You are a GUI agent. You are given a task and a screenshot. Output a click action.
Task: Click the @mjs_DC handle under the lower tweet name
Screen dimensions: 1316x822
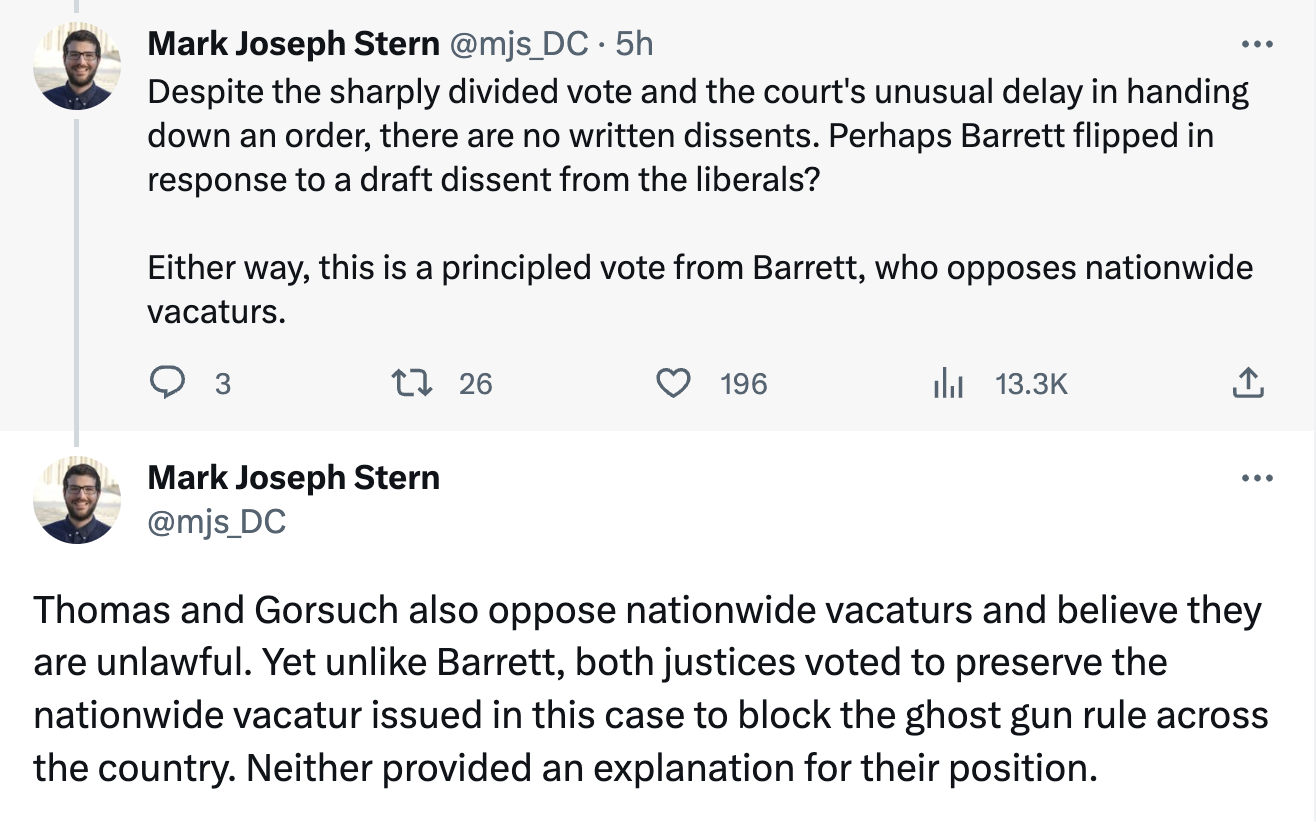pos(217,521)
